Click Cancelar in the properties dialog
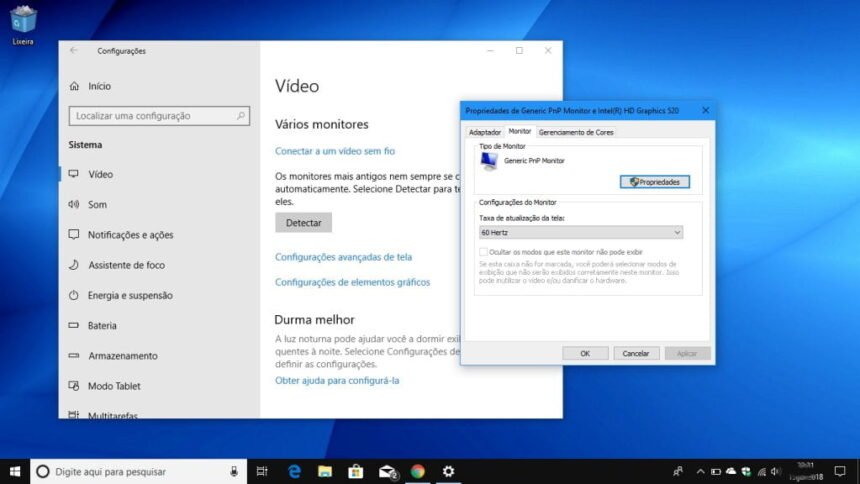This screenshot has height=484, width=860. [636, 353]
